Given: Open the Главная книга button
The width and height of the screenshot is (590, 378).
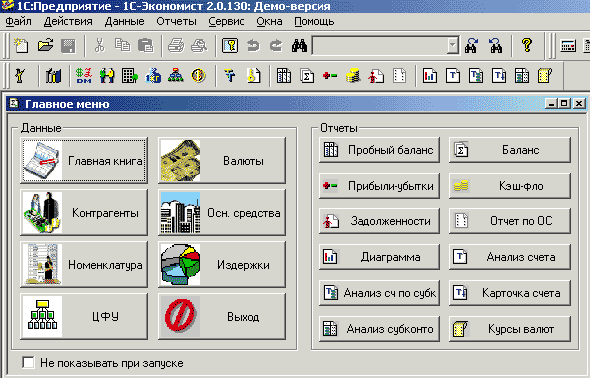Looking at the screenshot, I should (x=84, y=161).
